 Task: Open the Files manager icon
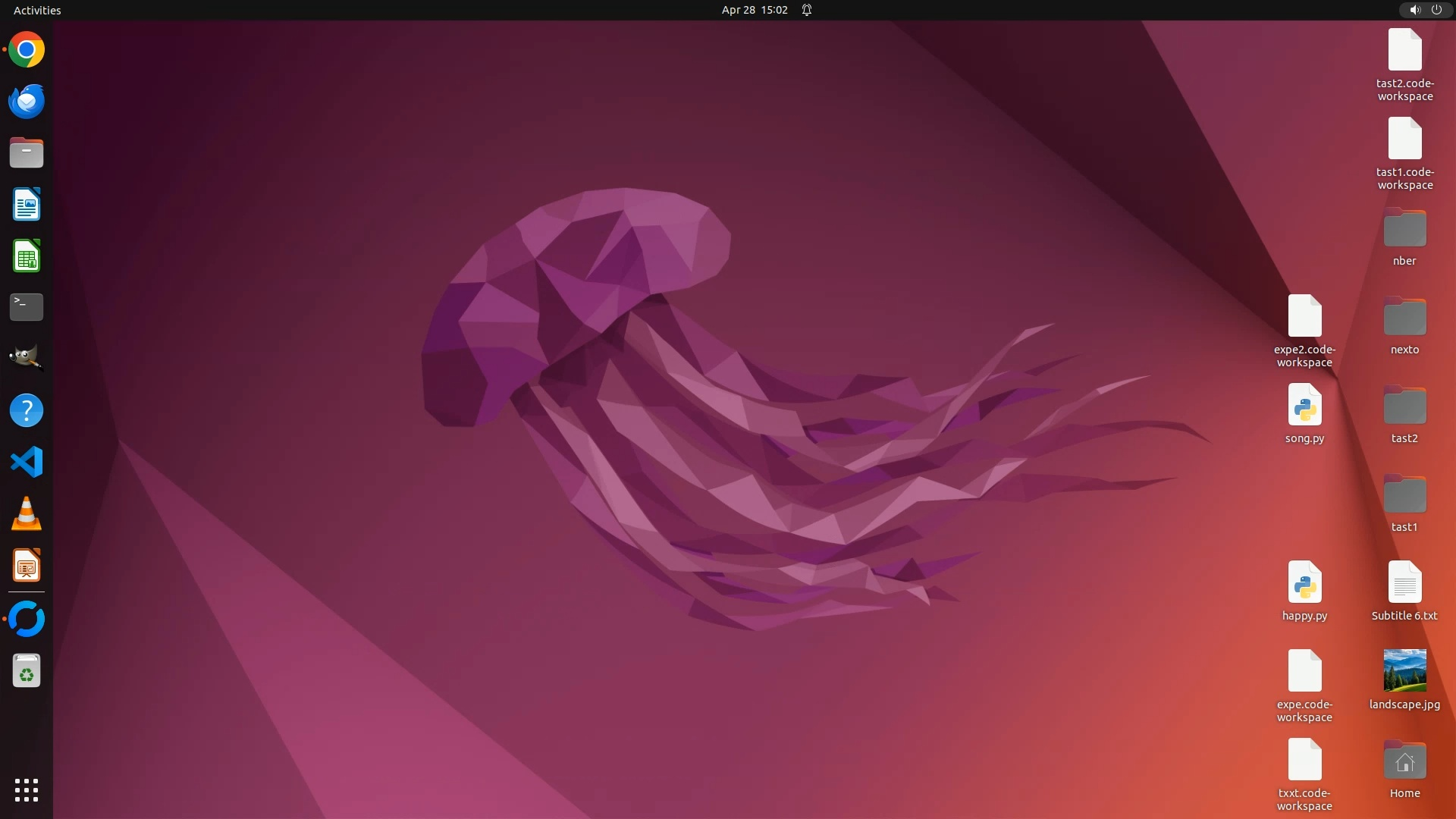click(27, 153)
